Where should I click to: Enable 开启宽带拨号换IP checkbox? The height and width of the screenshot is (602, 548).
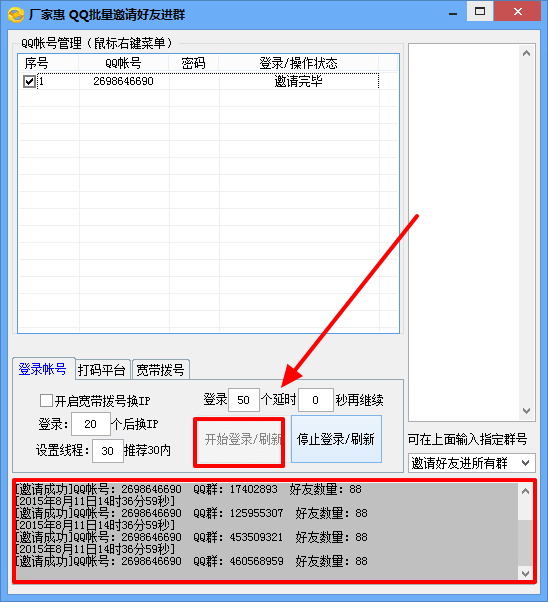46,400
